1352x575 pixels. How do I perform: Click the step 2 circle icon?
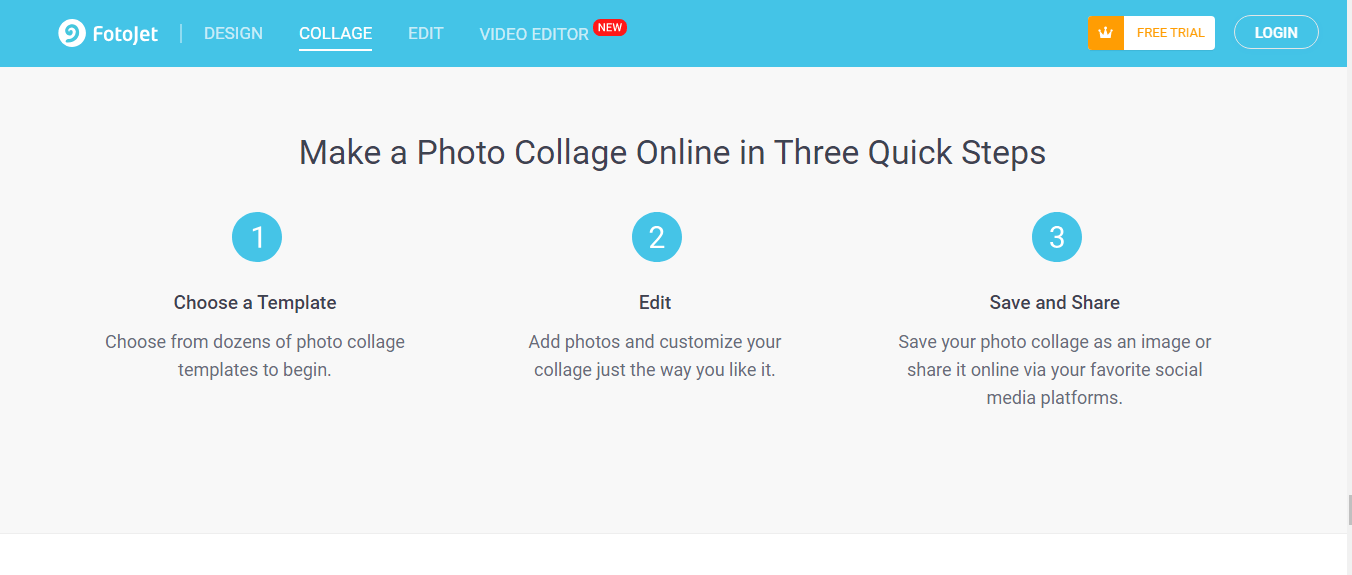656,237
